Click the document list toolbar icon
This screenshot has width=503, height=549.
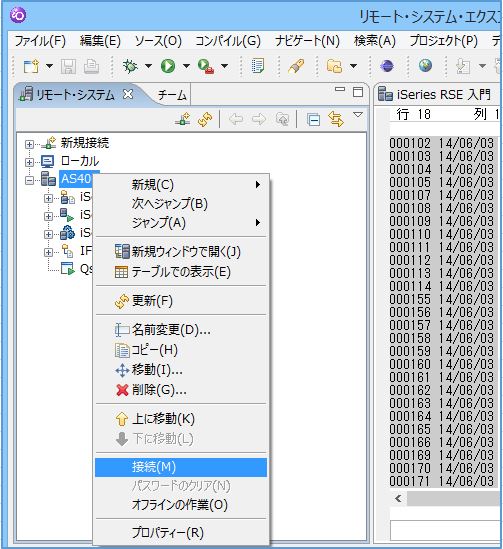258,66
